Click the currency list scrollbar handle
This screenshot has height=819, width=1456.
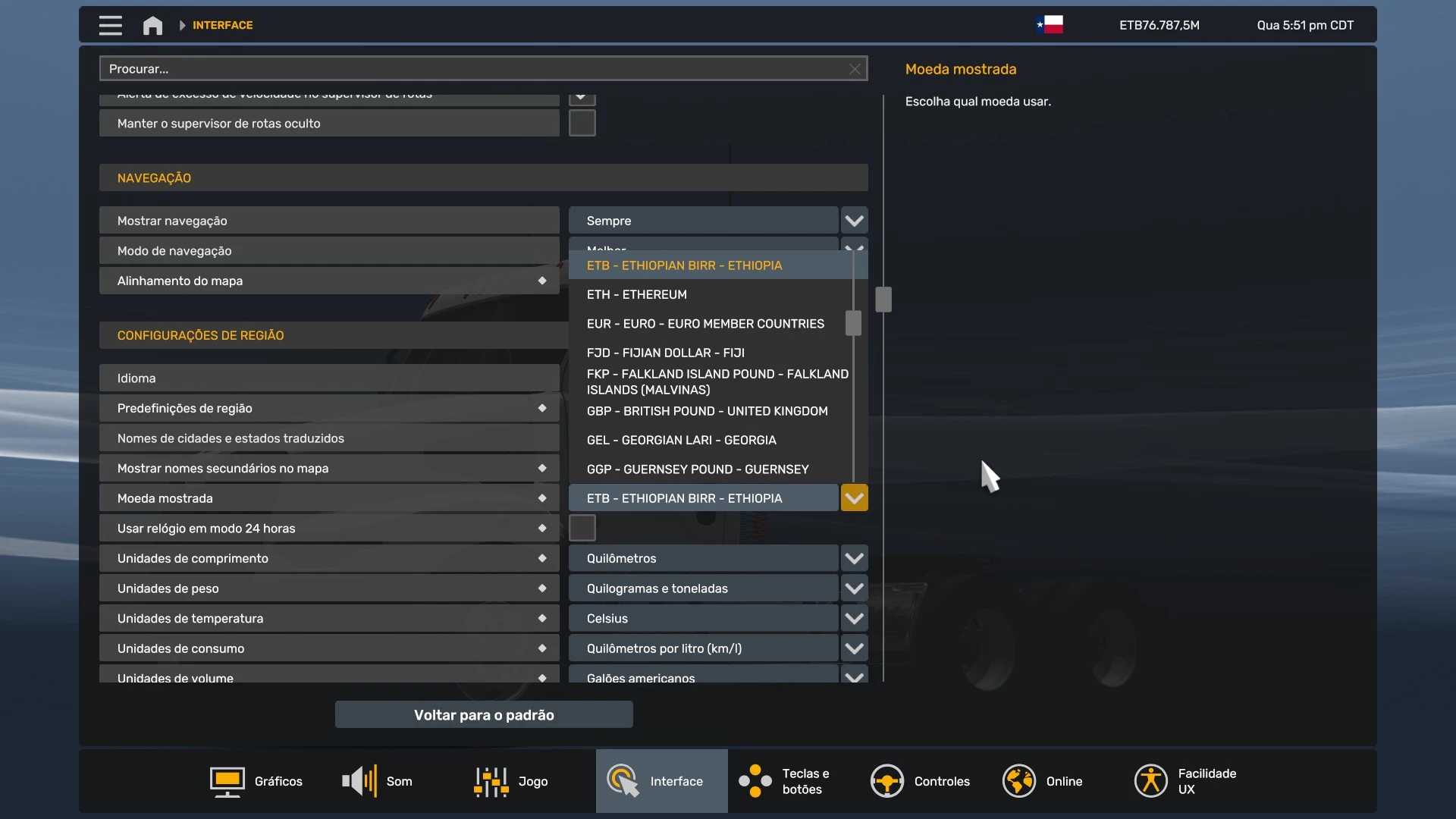[853, 323]
